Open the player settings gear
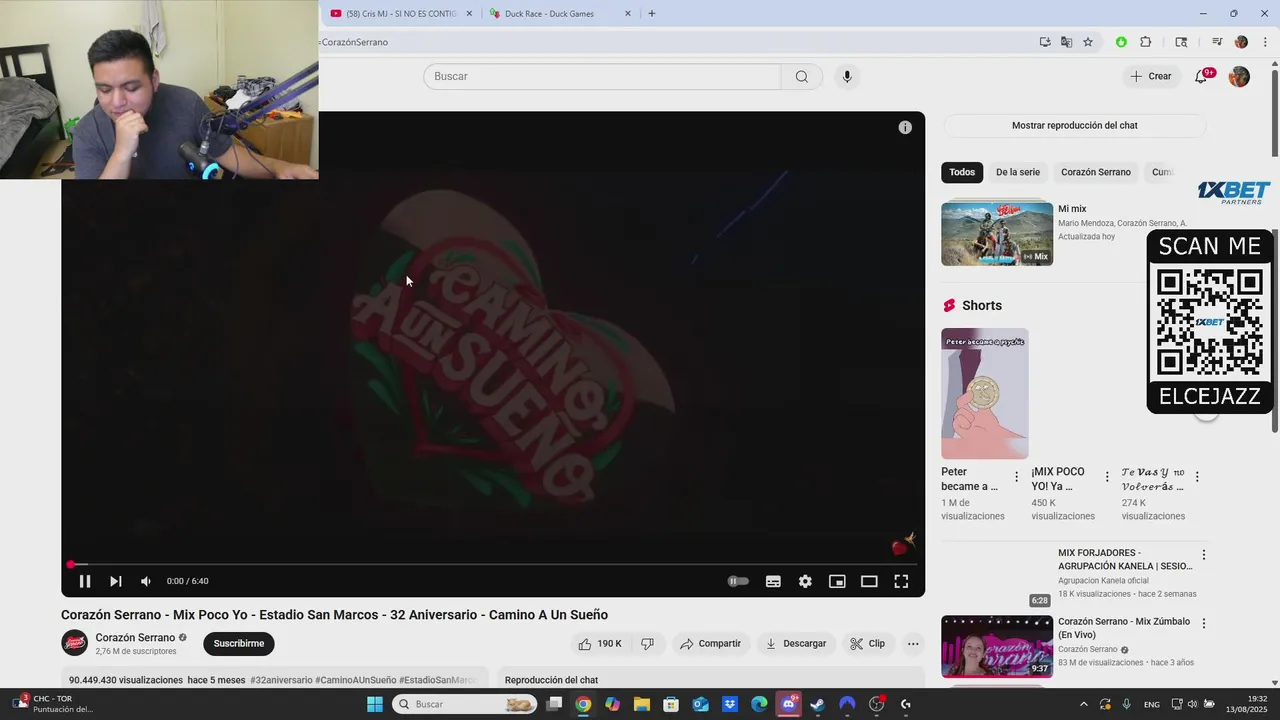This screenshot has width=1280, height=720. [x=805, y=581]
